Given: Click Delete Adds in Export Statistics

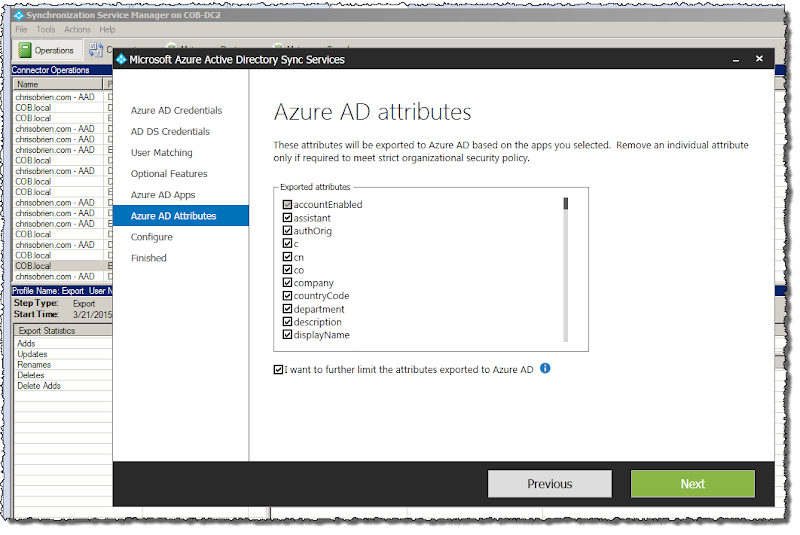Looking at the screenshot, I should point(39,386).
